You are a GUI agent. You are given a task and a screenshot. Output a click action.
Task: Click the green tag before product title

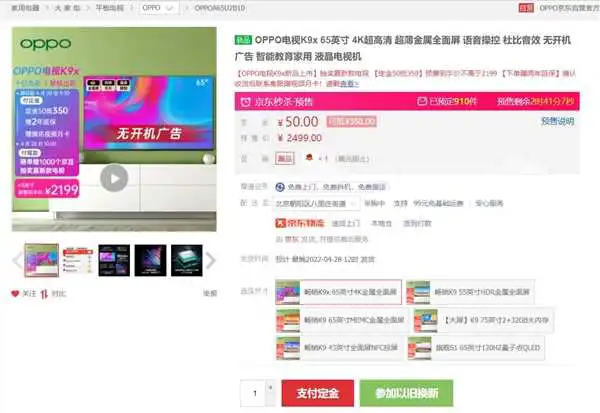[x=243, y=40]
